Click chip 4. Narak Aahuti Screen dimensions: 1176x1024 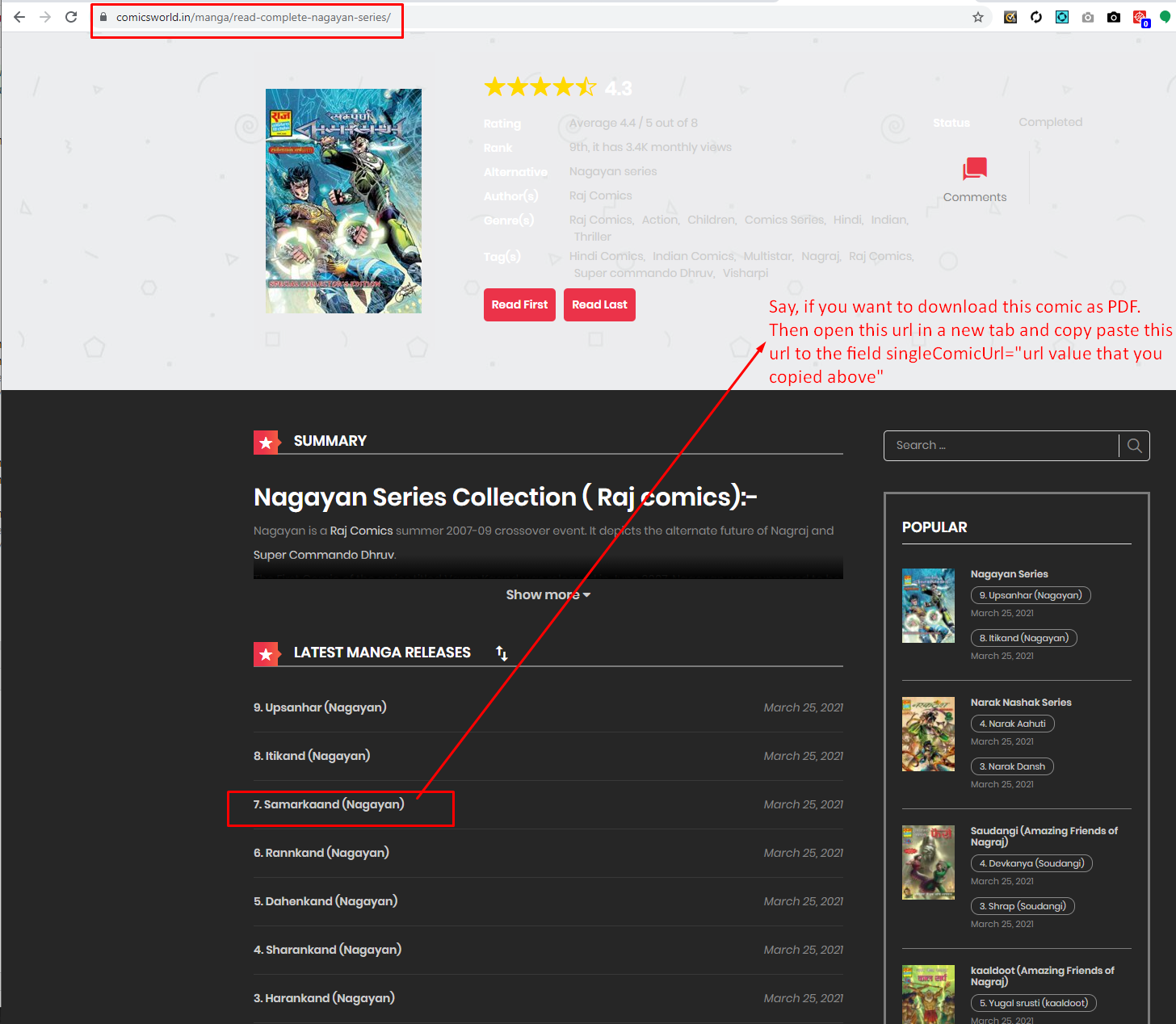point(1012,724)
